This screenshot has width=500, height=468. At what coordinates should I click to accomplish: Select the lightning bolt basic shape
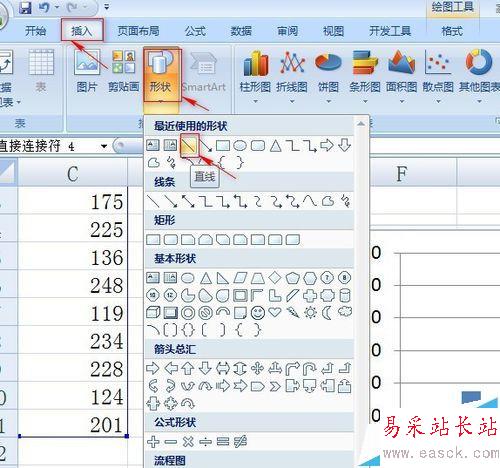pos(293,313)
